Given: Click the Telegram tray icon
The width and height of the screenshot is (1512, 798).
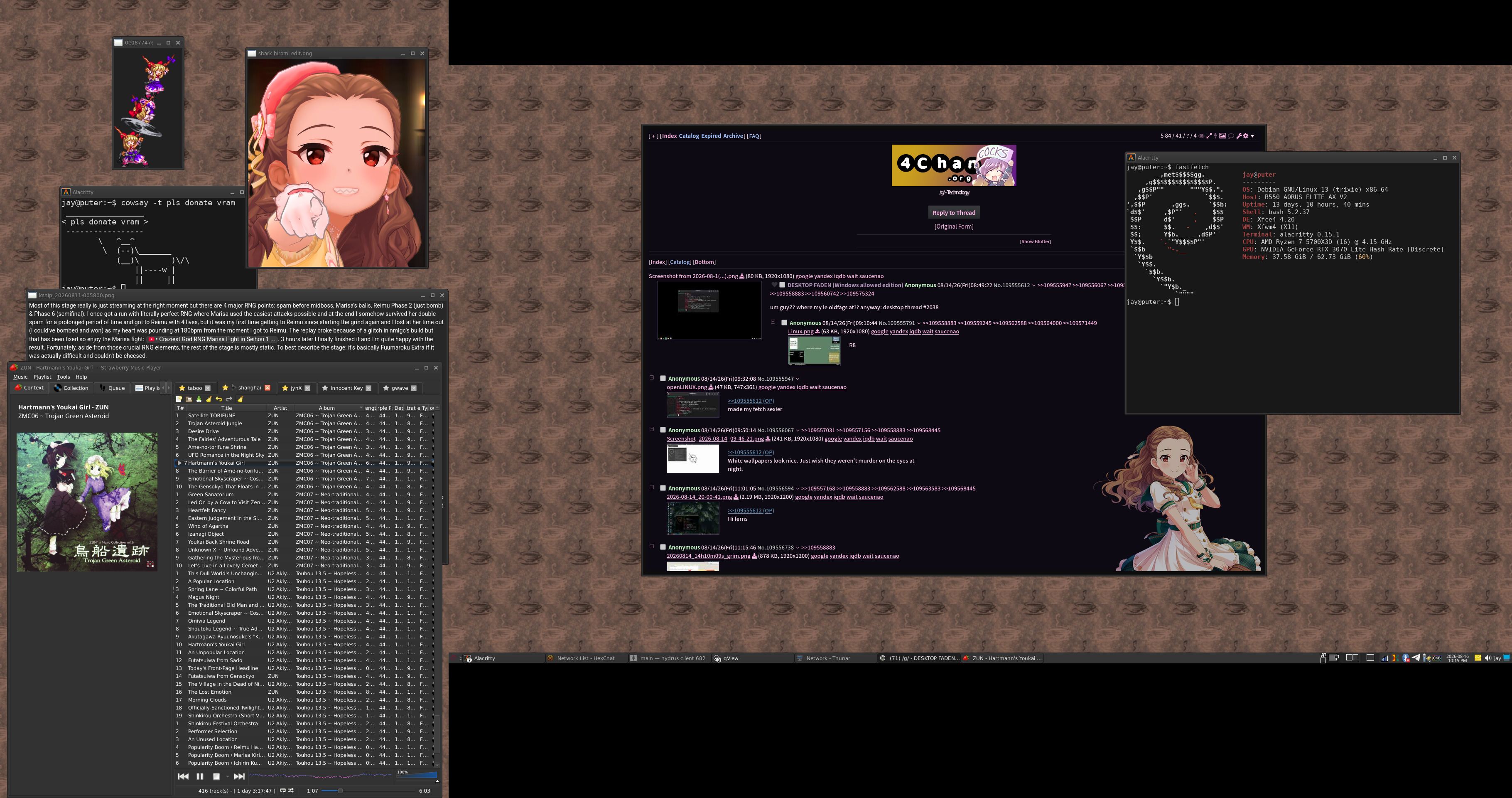Looking at the screenshot, I should tap(1416, 658).
